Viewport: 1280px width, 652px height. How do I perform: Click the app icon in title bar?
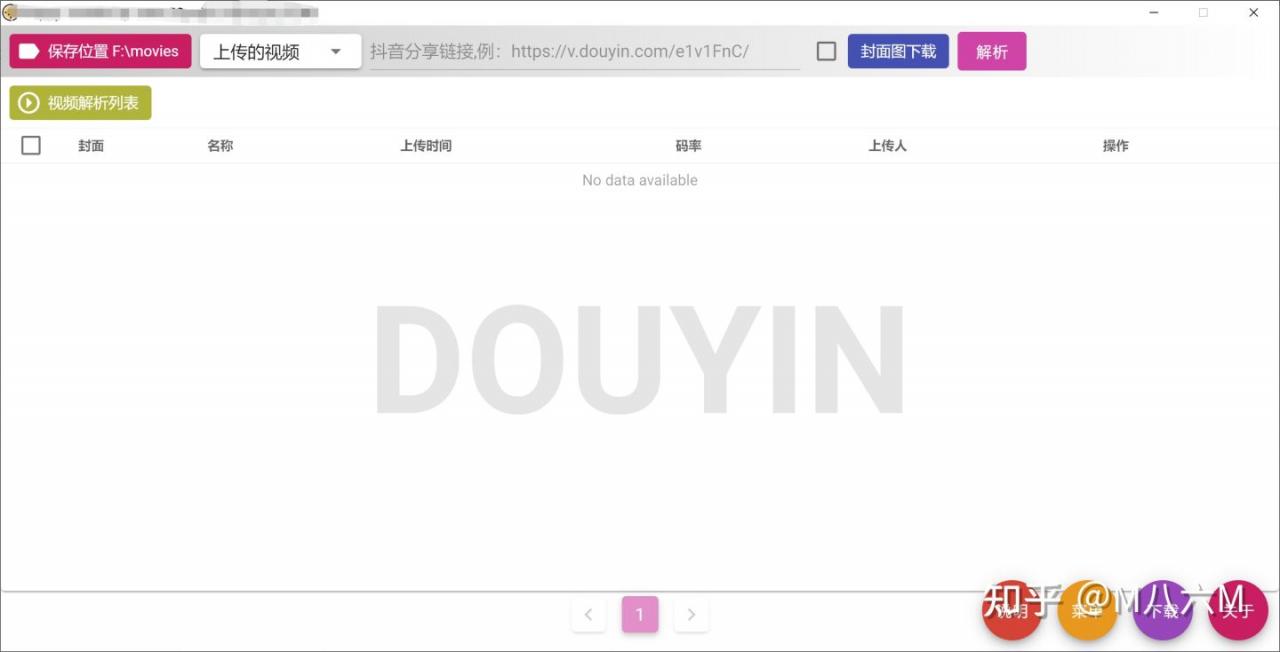pyautogui.click(x=10, y=12)
